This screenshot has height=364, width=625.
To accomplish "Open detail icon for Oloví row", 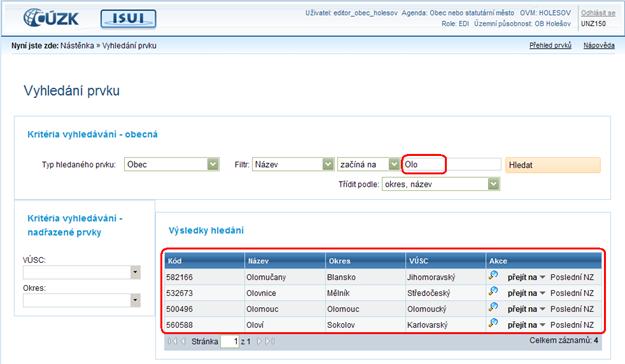I will 493,323.
